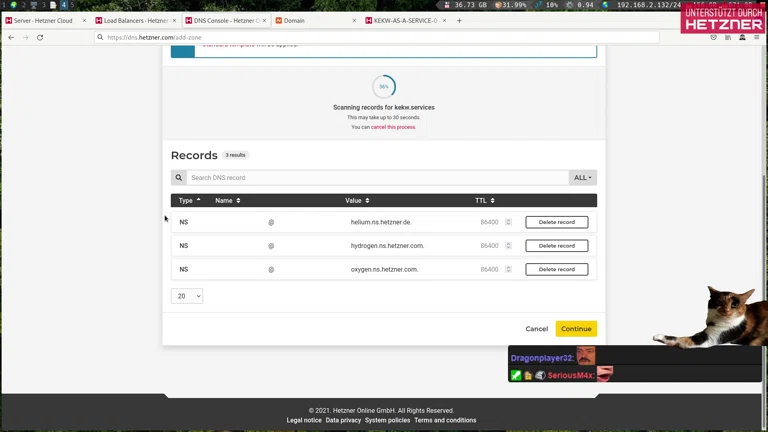The width and height of the screenshot is (768, 432).
Task: Click the hydrogen.ns.hetzner.com value
Action: (387, 245)
